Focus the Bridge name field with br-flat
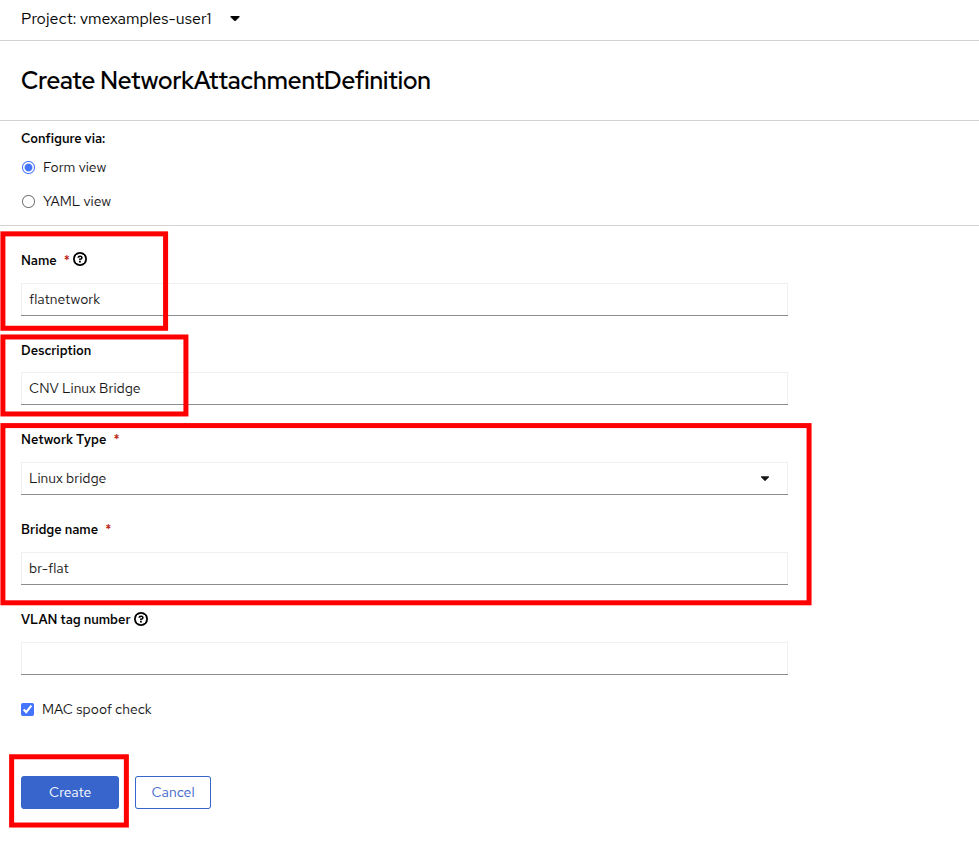 click(404, 568)
